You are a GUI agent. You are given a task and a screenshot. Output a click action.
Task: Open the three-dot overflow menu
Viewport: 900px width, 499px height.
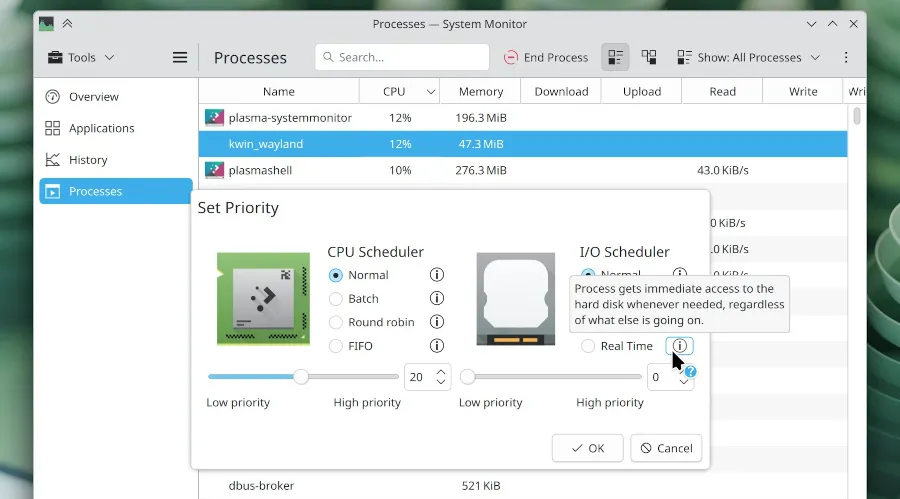[846, 58]
